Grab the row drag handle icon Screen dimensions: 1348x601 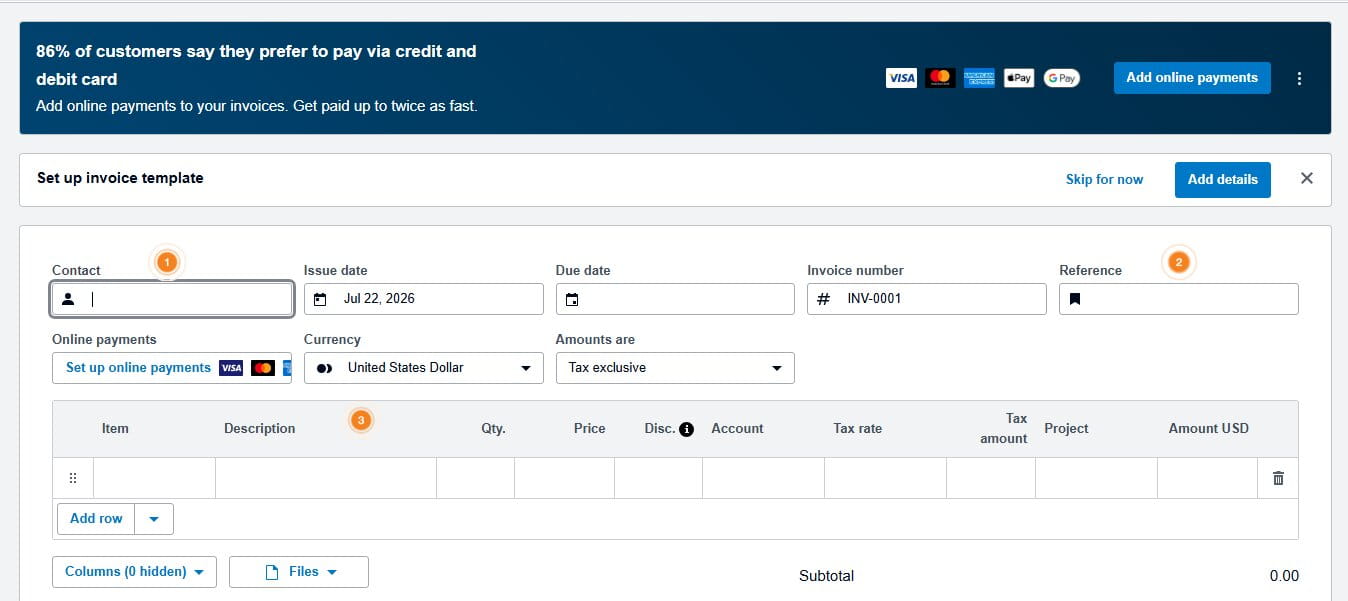point(72,478)
